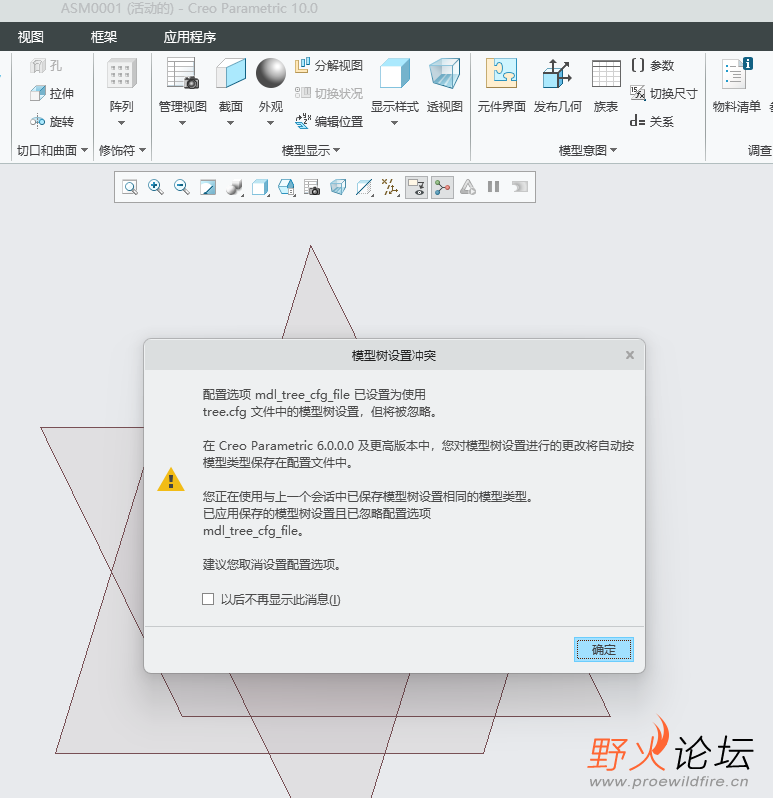Viewport: 773px width, 798px height.
Task: Select the Extrude (拉伸) tool
Action: tap(52, 93)
